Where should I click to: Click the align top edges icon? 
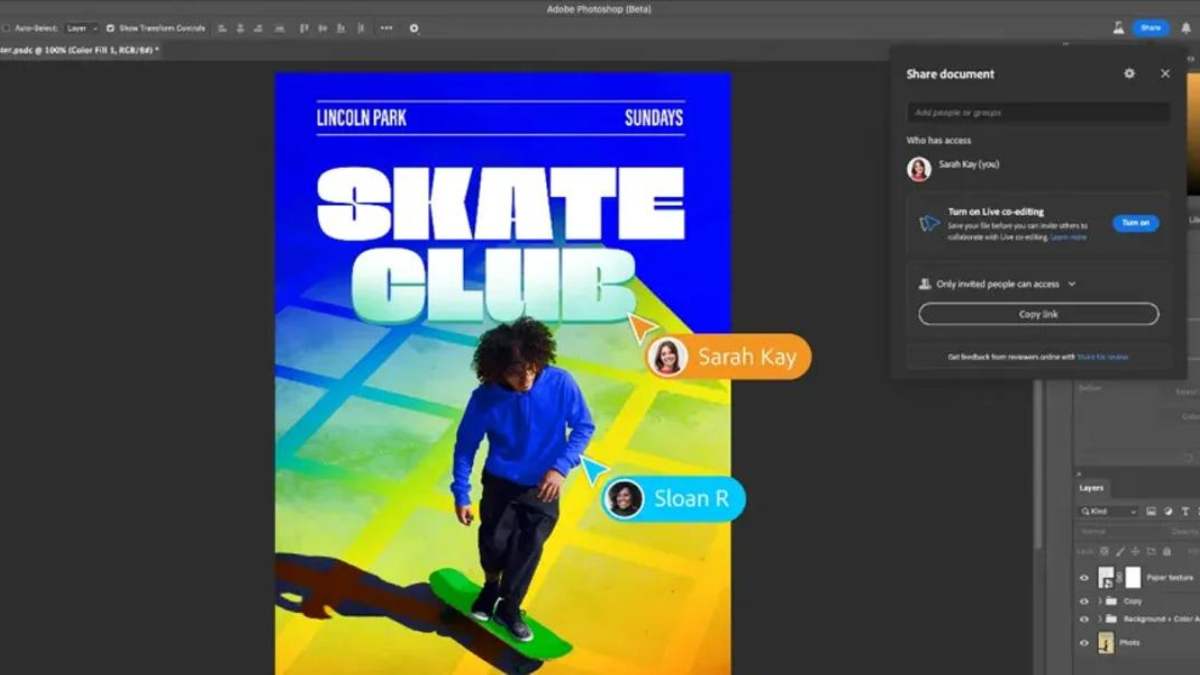pos(305,28)
